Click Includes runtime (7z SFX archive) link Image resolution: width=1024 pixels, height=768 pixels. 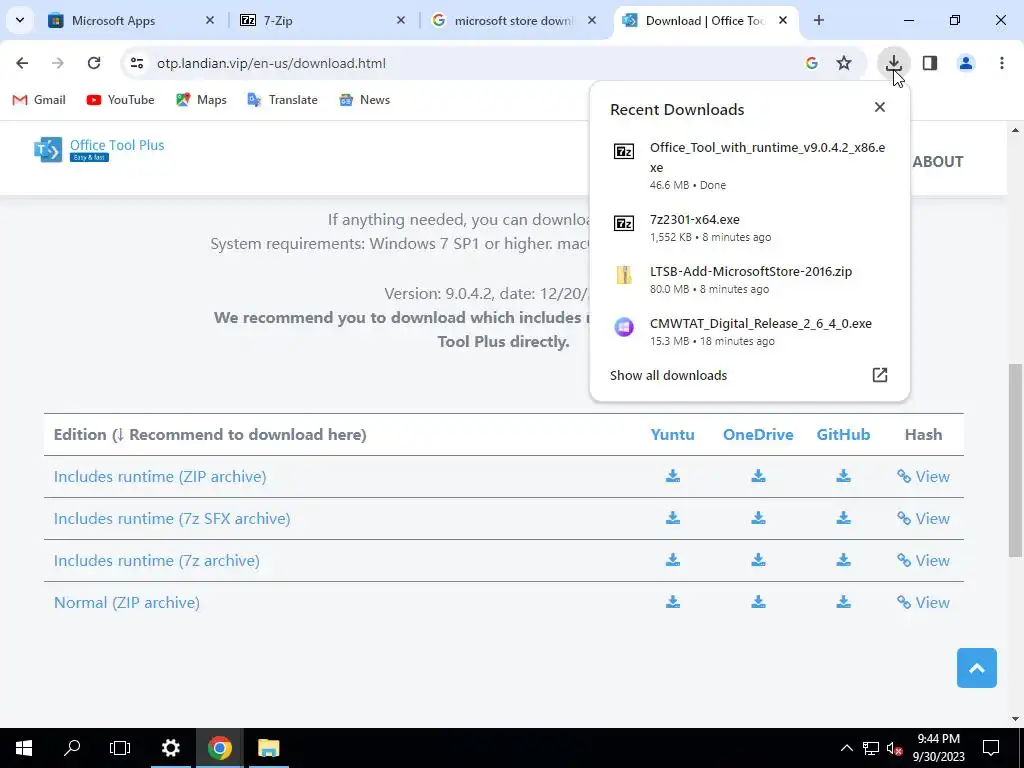tap(172, 518)
